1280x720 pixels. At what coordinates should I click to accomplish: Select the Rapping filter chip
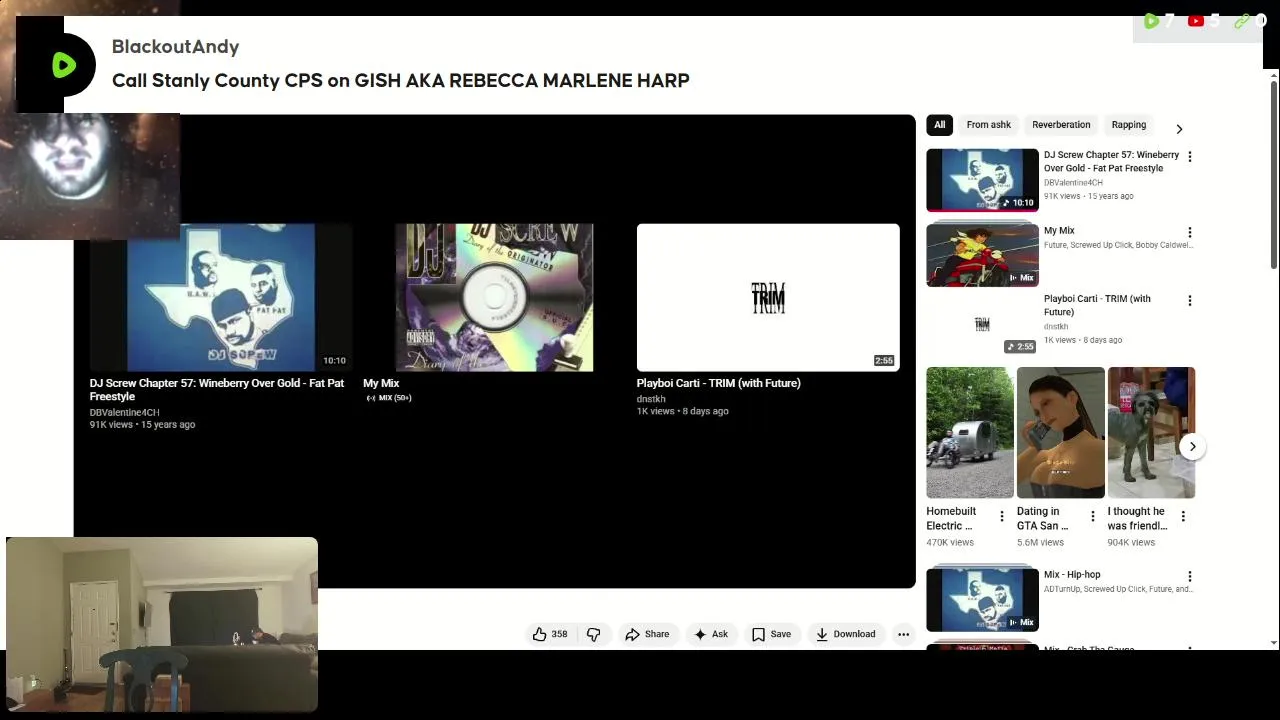[x=1128, y=125]
